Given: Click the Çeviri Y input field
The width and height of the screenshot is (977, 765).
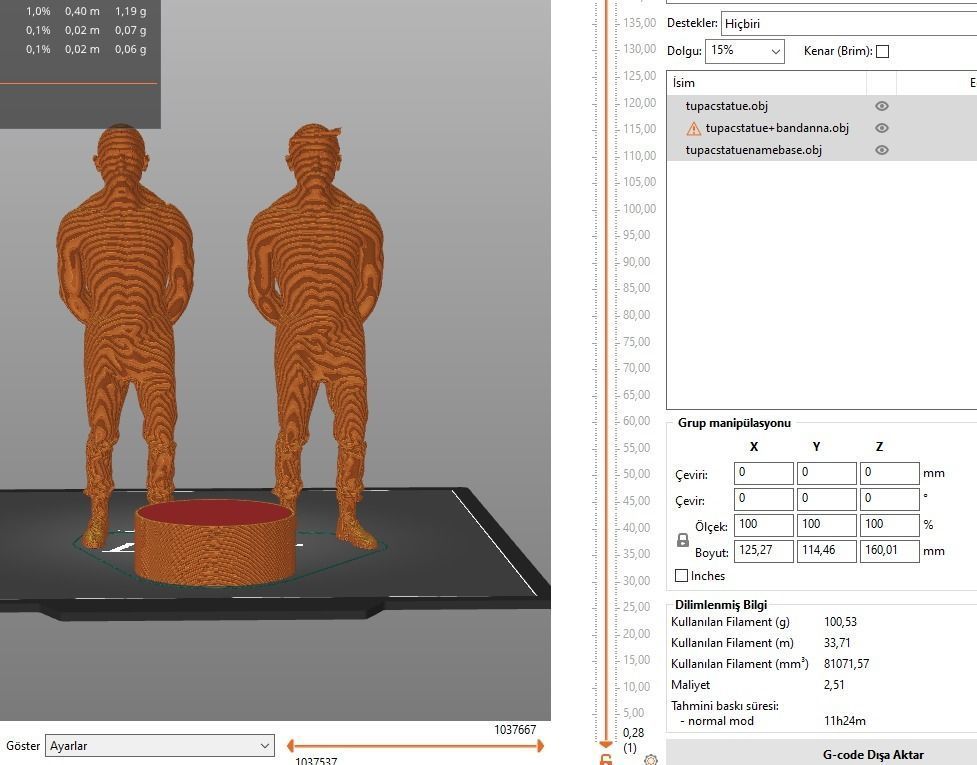Looking at the screenshot, I should click(x=827, y=473).
